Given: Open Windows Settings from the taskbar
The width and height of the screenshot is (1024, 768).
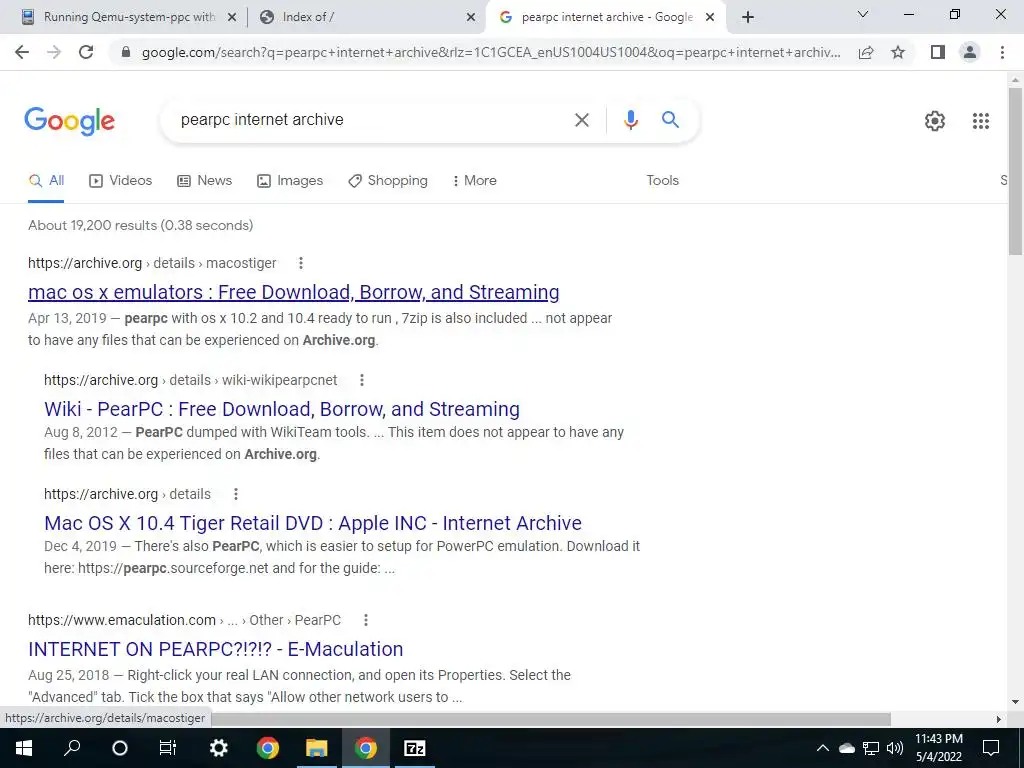Looking at the screenshot, I should point(218,748).
